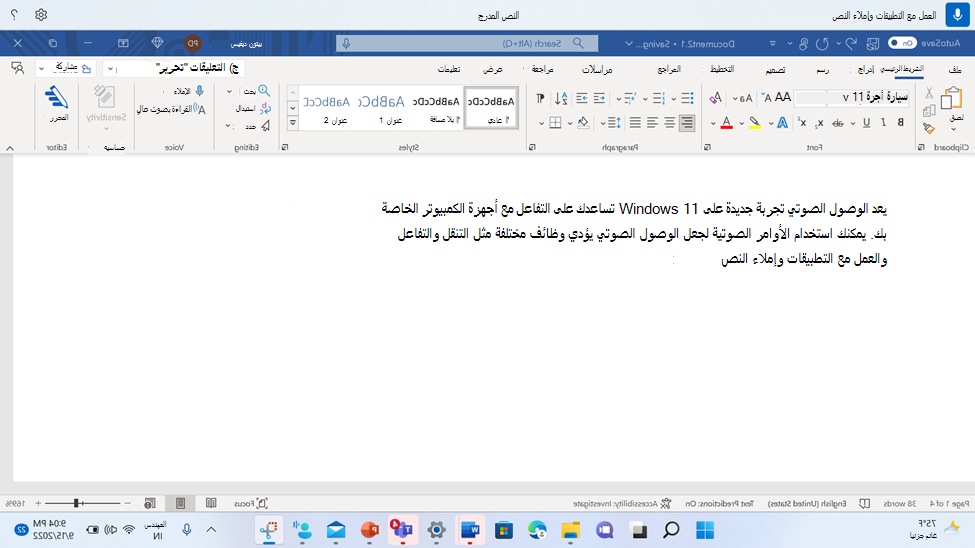This screenshot has width=975, height=548.
Task: Decrease font size with smaller A icon
Action: [x=767, y=97]
